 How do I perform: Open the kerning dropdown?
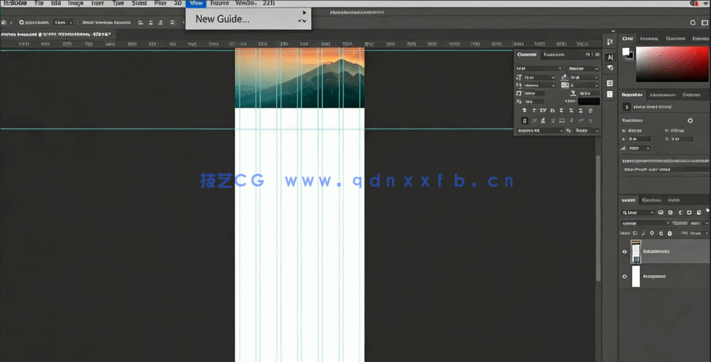pyautogui.click(x=540, y=85)
